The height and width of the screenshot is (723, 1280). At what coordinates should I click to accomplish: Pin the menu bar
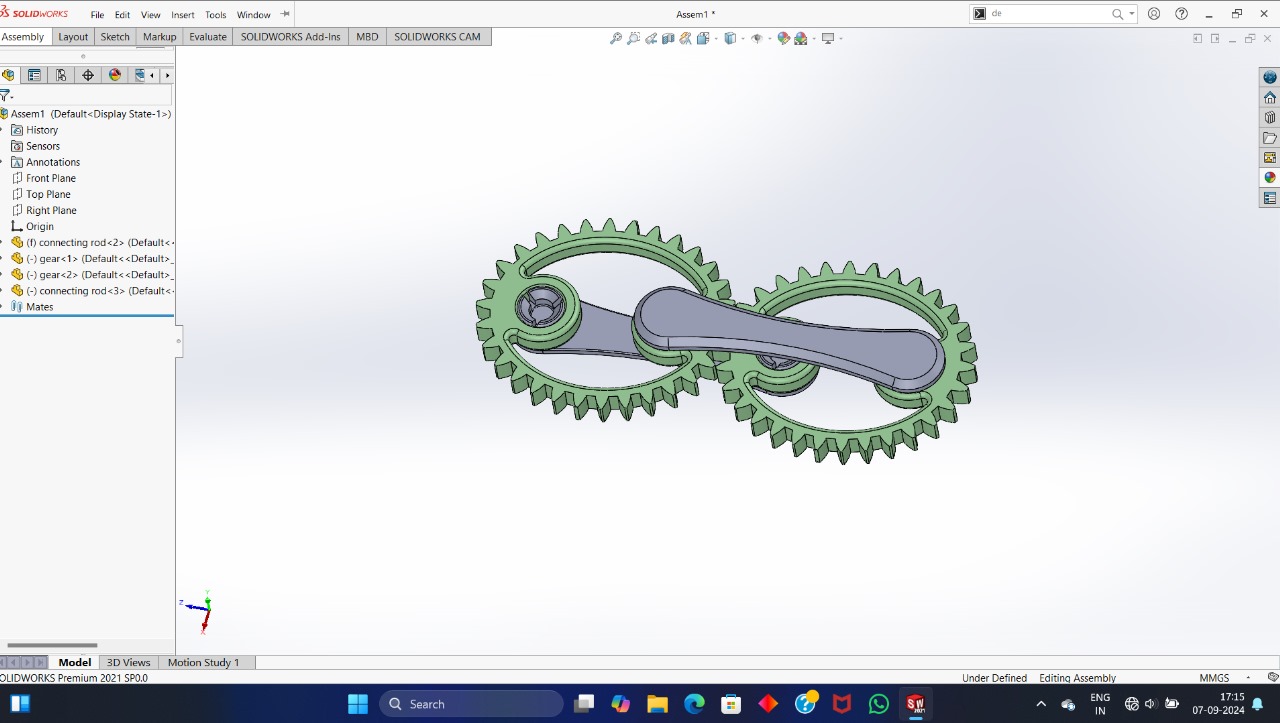(x=285, y=14)
